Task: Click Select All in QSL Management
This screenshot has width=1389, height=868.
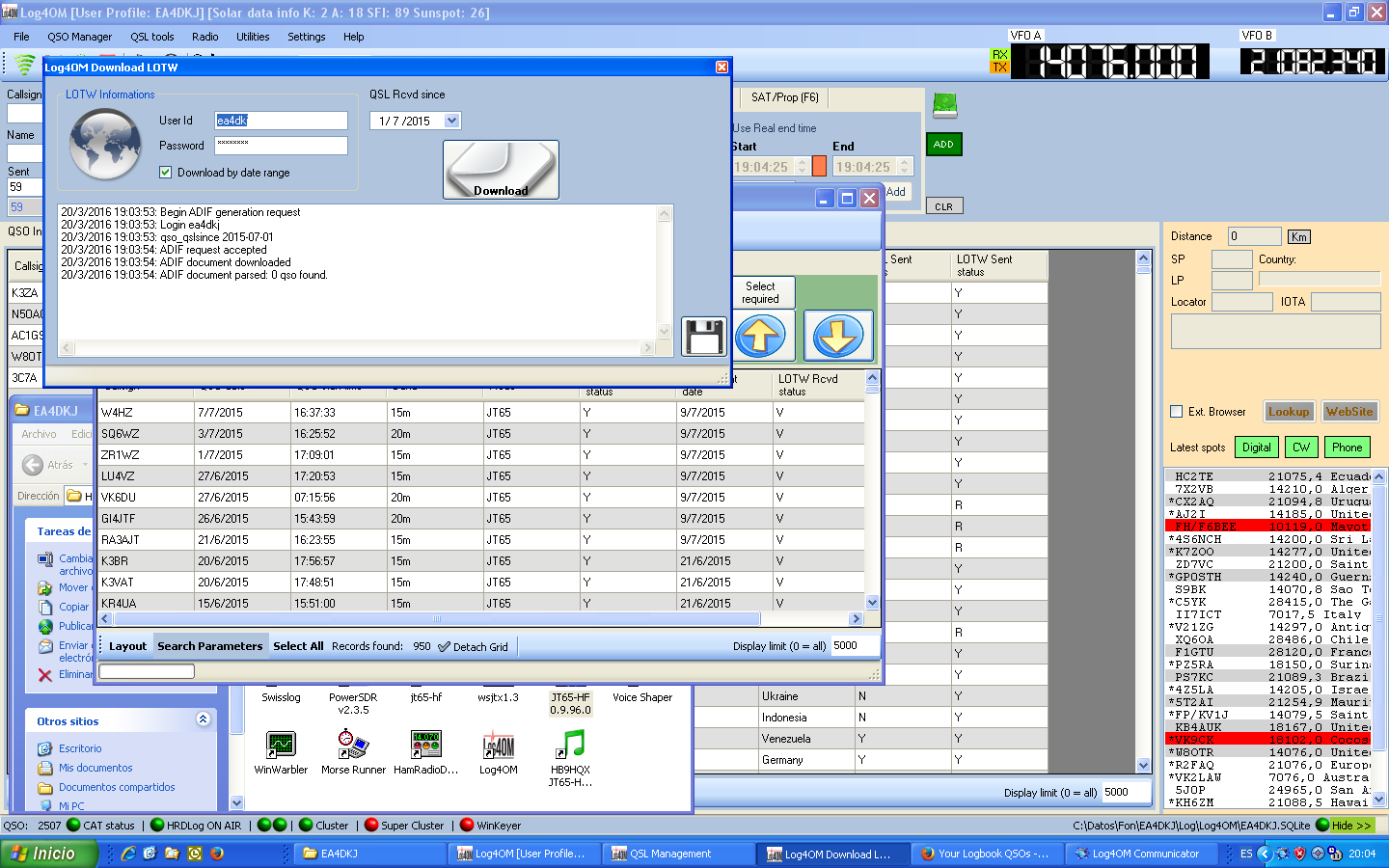Action: click(x=298, y=646)
